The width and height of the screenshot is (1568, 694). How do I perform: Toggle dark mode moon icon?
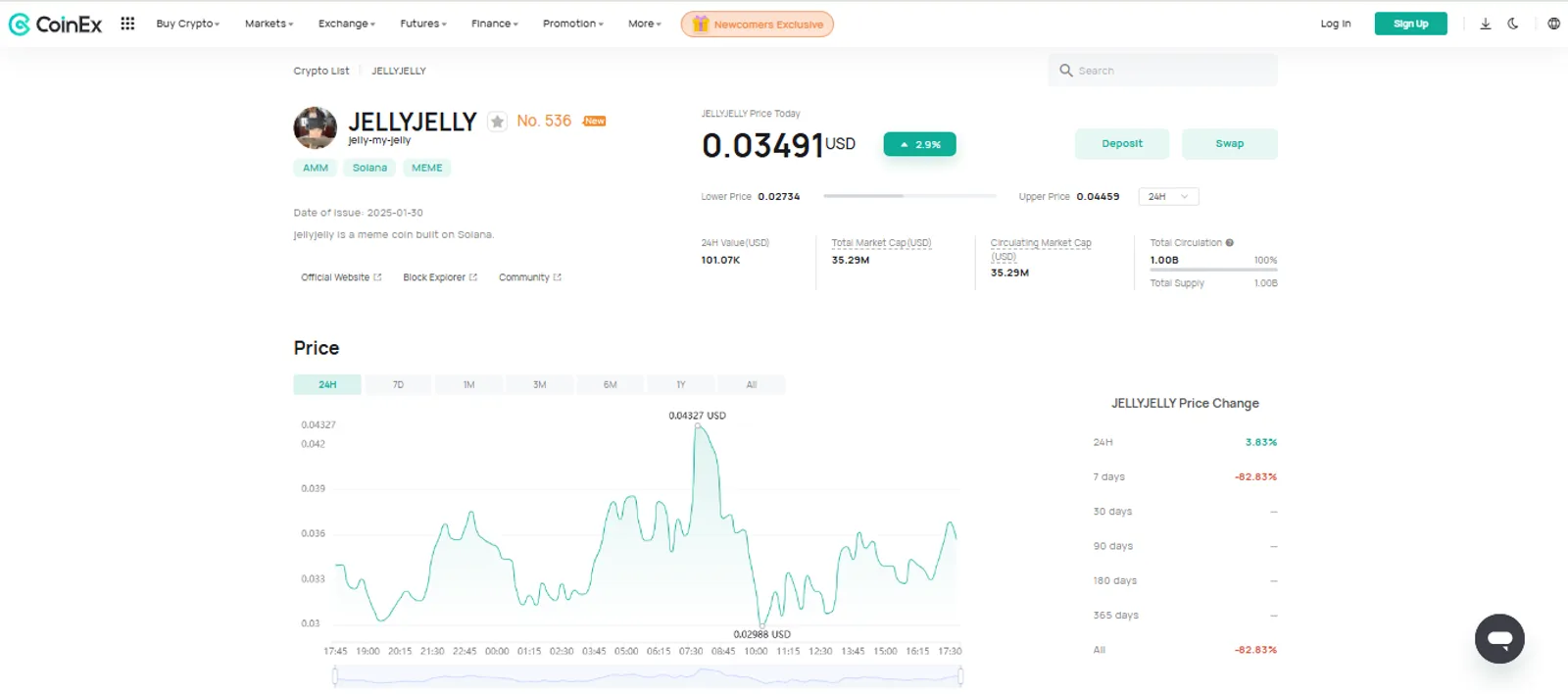point(1513,24)
